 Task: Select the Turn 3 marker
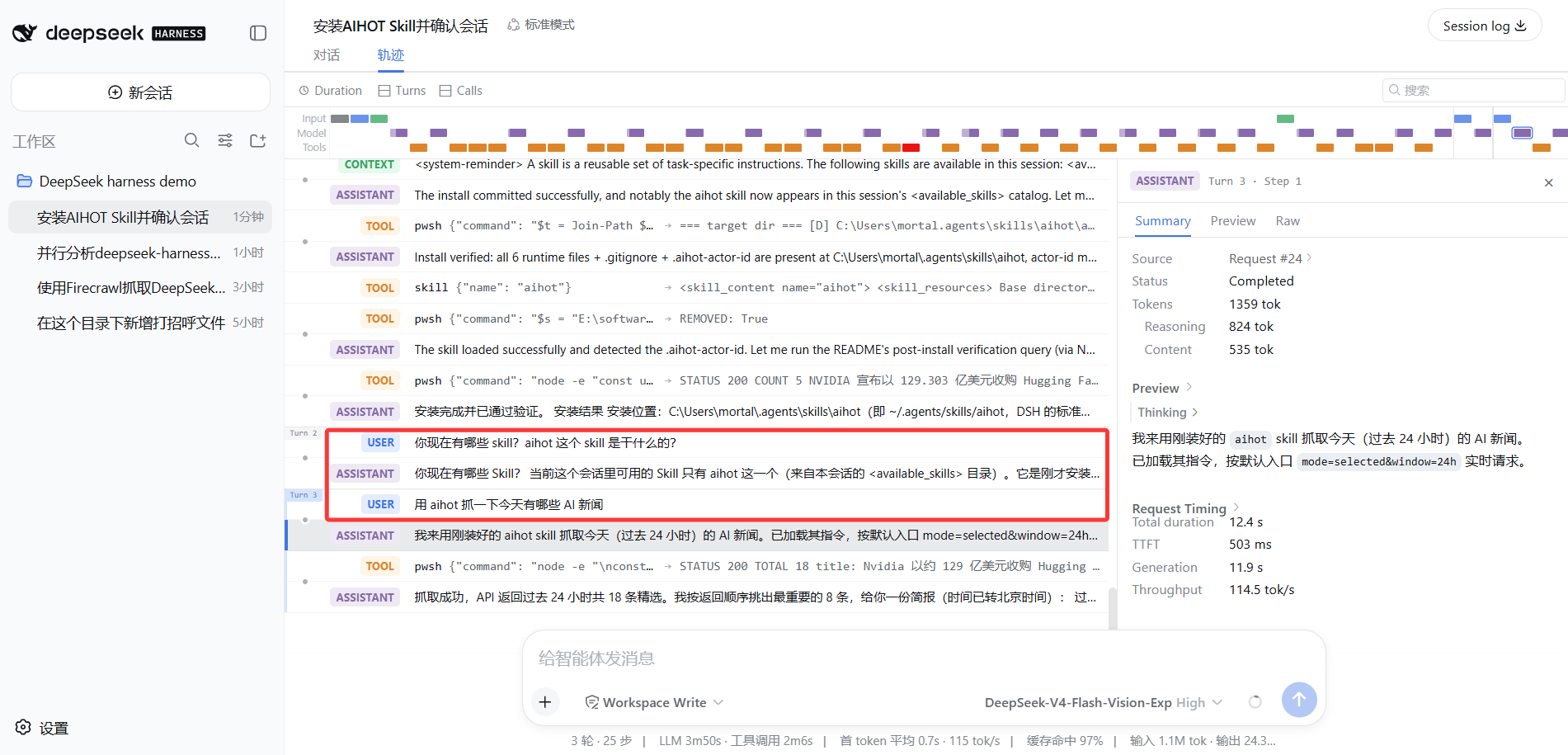click(x=304, y=495)
